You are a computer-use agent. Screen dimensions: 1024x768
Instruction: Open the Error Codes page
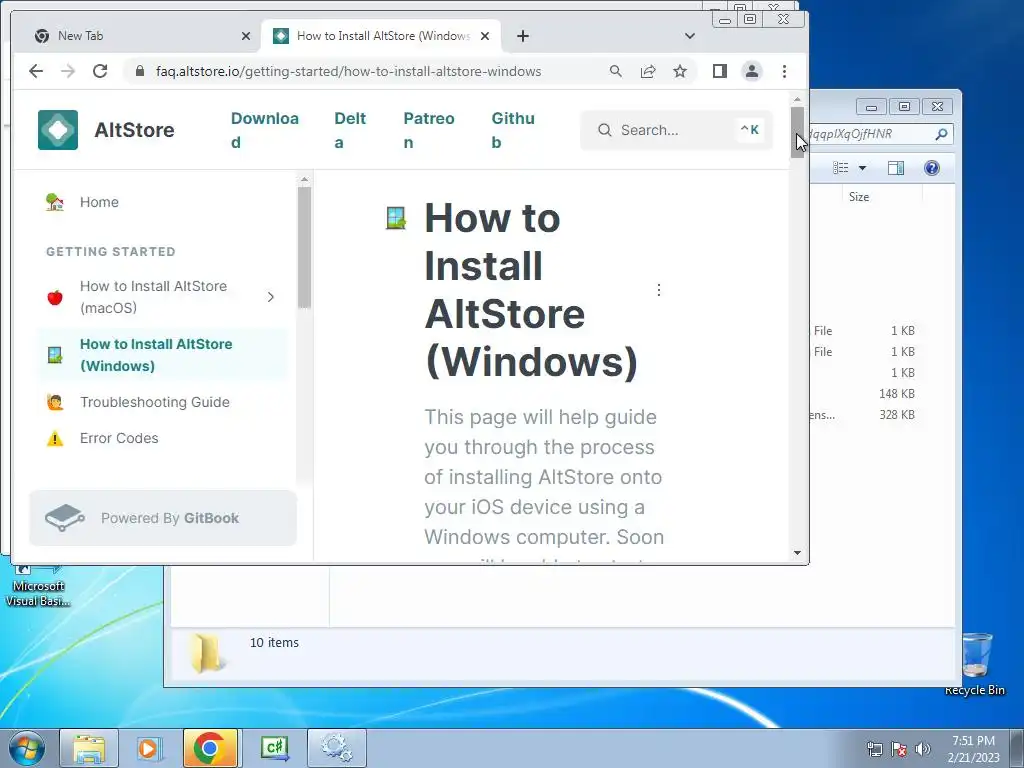click(119, 438)
